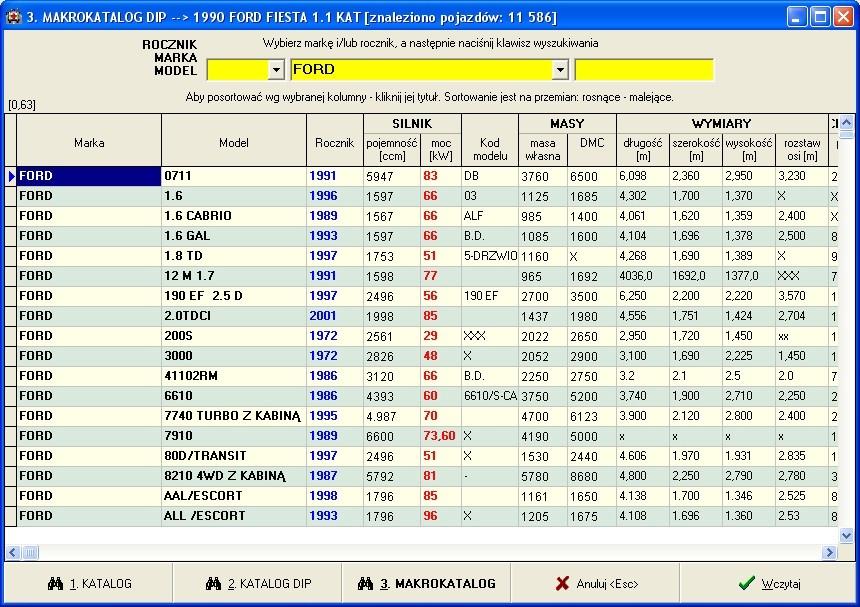Select the 41102RM model cell
Viewport: 860px width, 607px height.
click(x=234, y=376)
